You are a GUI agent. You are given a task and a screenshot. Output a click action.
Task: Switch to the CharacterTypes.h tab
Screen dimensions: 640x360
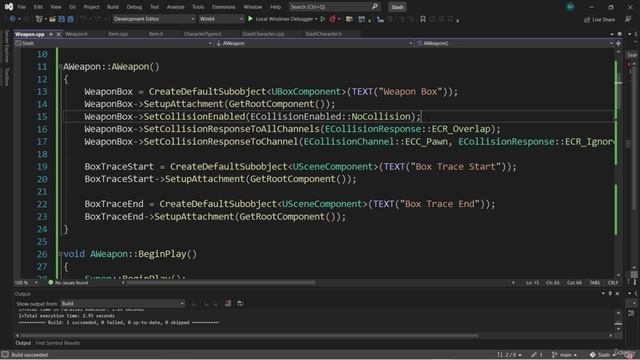coord(203,34)
